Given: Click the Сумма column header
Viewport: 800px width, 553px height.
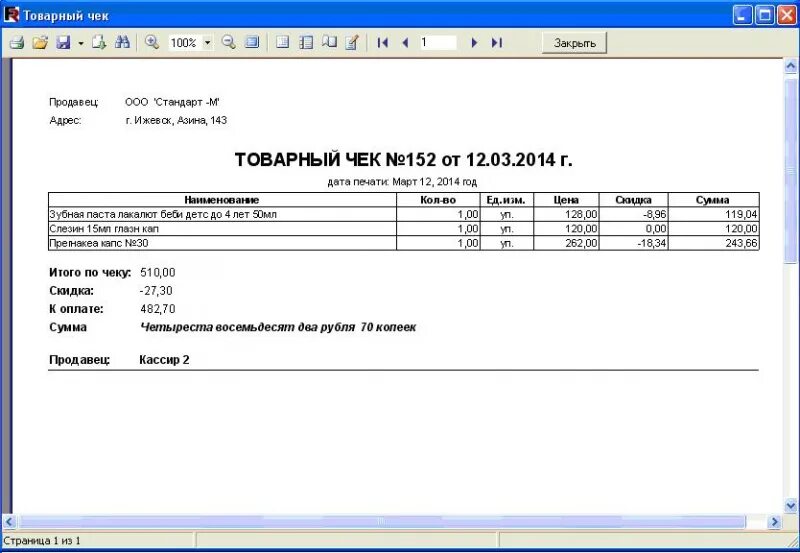Looking at the screenshot, I should coord(713,200).
